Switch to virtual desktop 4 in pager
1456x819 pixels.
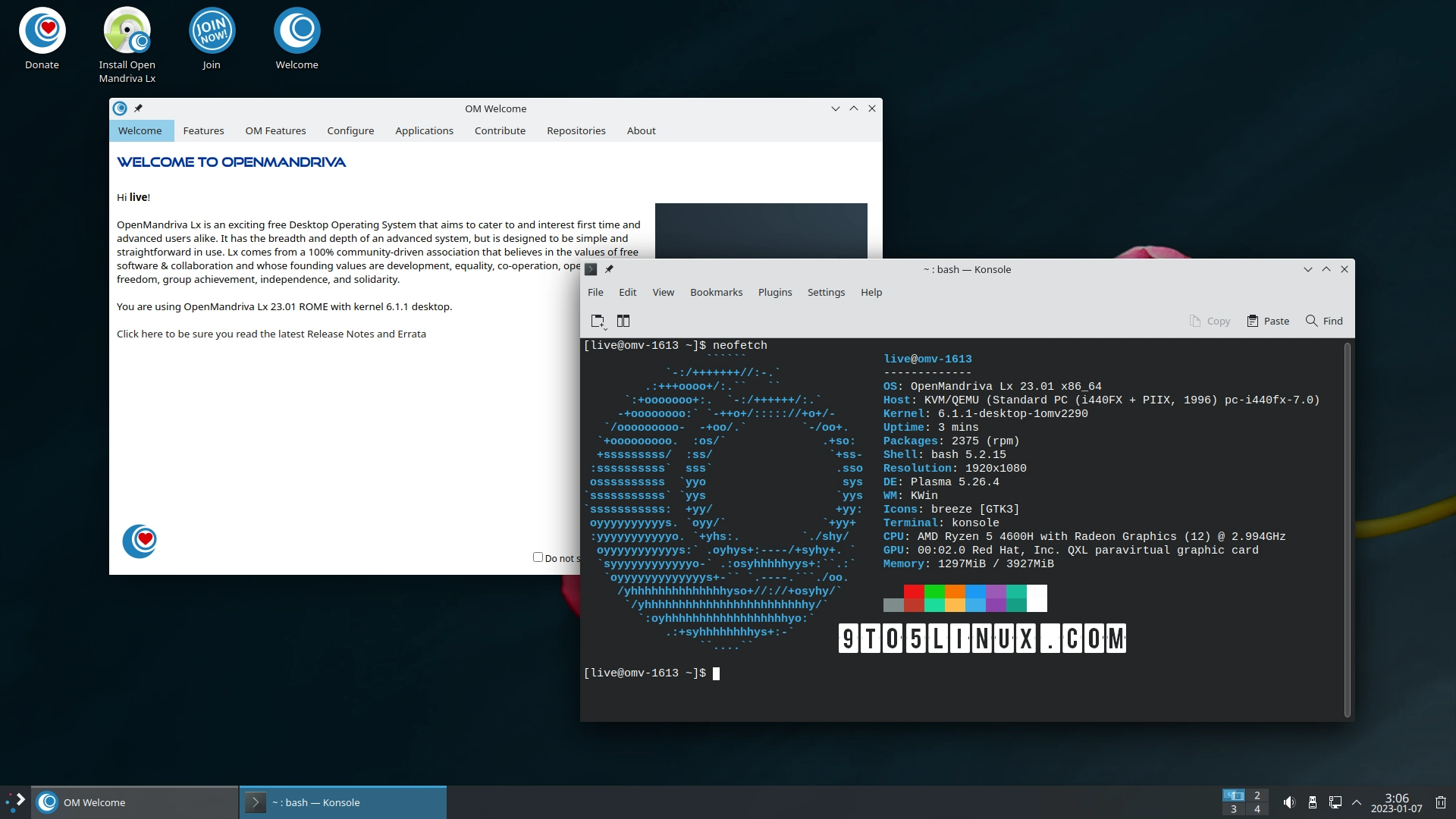(1257, 809)
